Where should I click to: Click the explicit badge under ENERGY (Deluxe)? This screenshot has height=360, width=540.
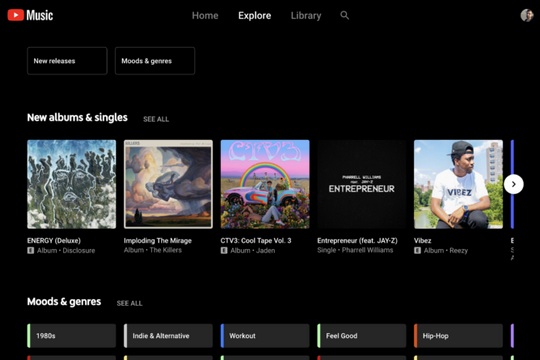31,250
